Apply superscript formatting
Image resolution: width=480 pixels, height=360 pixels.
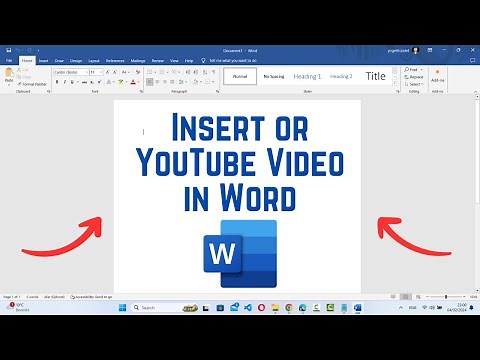coord(99,82)
